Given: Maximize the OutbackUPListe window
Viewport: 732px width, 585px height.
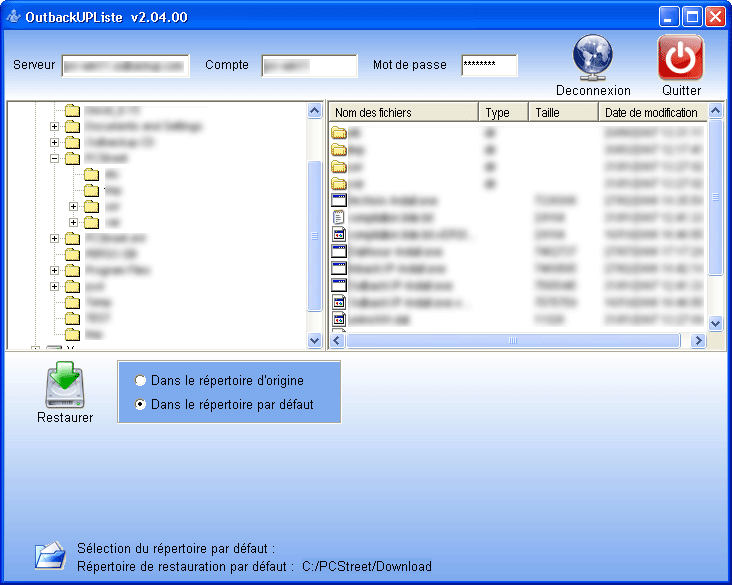Looking at the screenshot, I should pyautogui.click(x=692, y=17).
